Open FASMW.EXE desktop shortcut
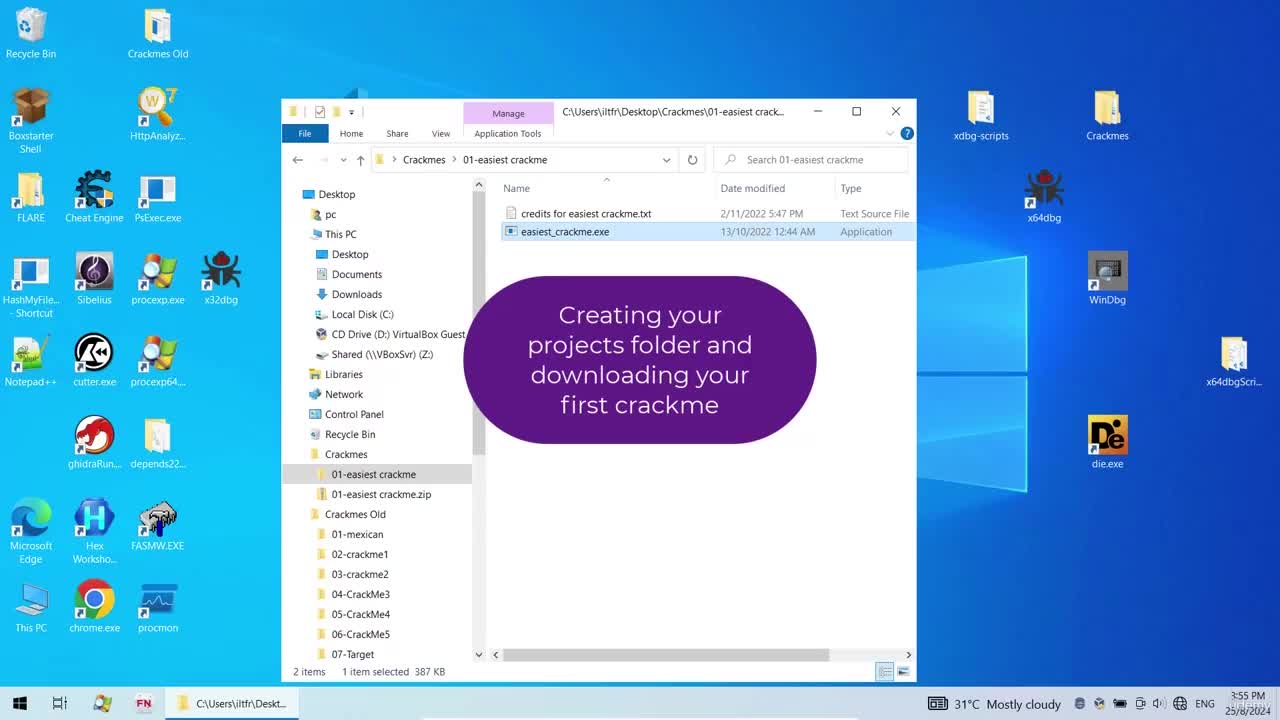 (x=158, y=524)
